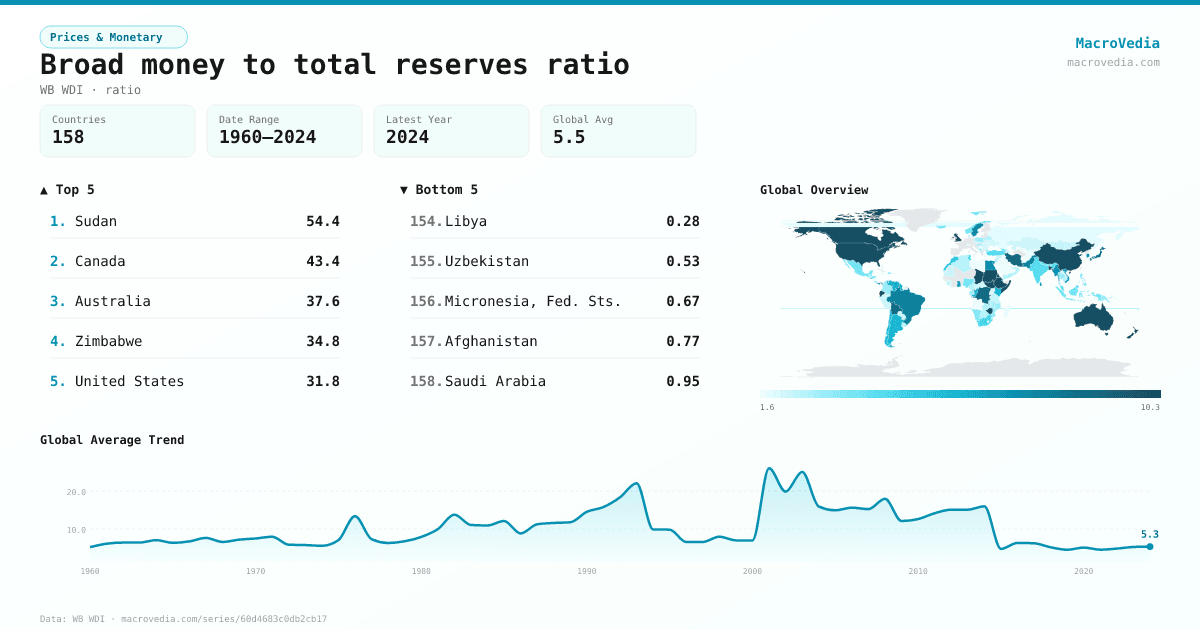Click the Latest Year 2024 card
This screenshot has width=1200, height=630.
point(451,131)
